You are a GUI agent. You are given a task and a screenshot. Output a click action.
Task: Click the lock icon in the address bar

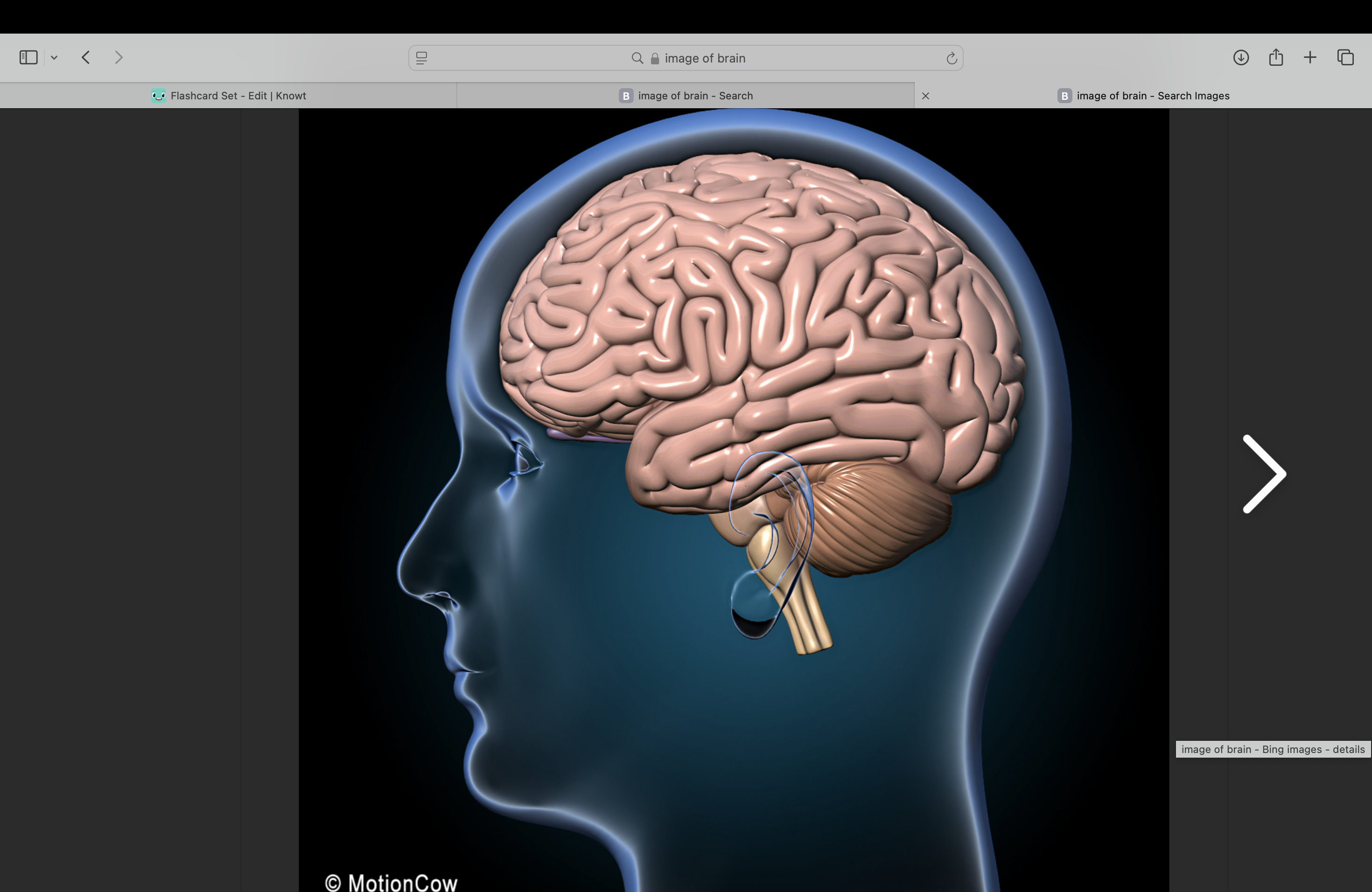655,58
